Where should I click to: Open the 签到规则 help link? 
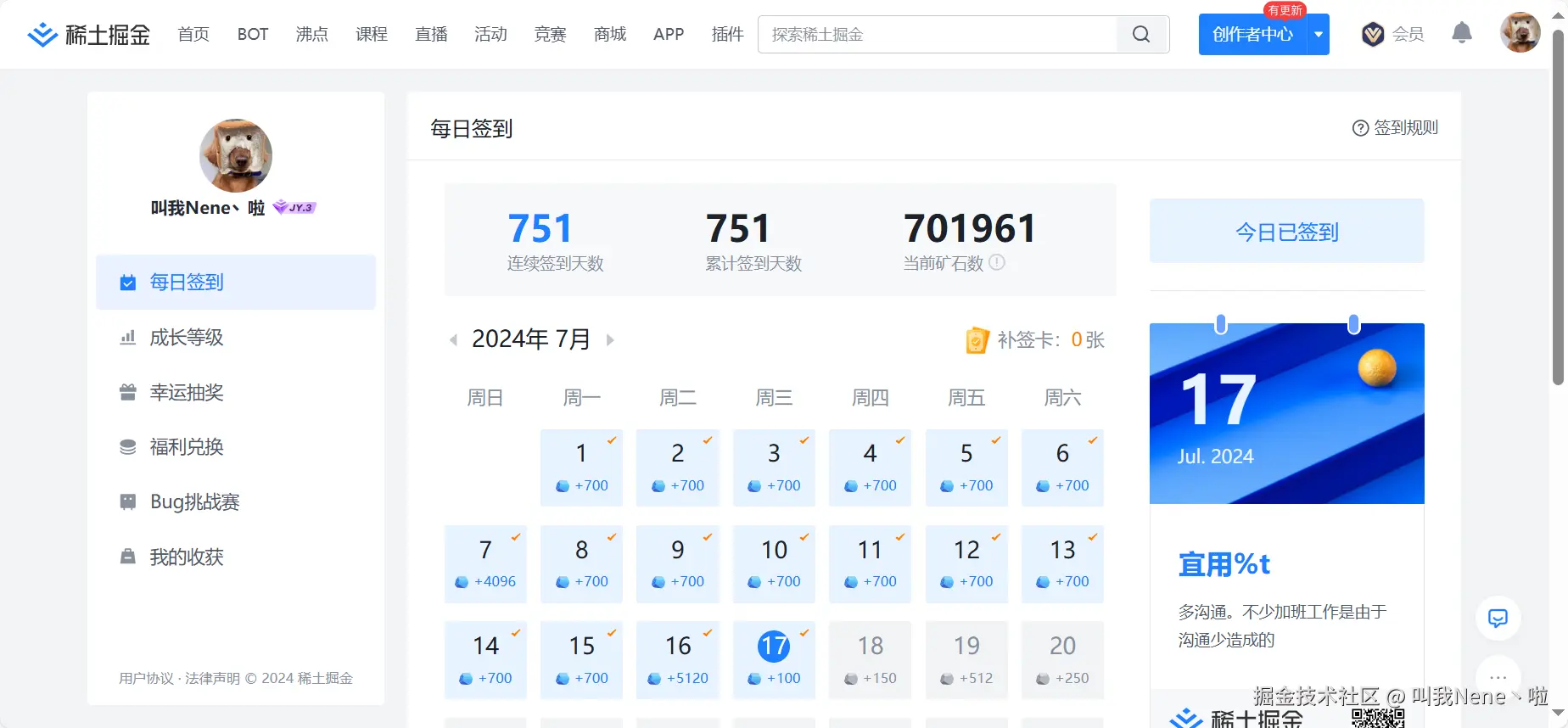coord(1395,128)
